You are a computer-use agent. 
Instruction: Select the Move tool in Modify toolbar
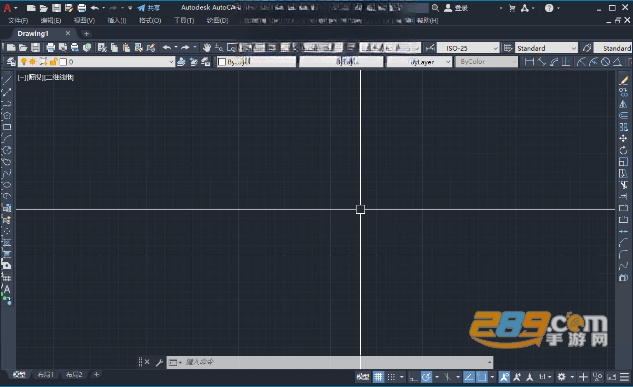[x=623, y=138]
